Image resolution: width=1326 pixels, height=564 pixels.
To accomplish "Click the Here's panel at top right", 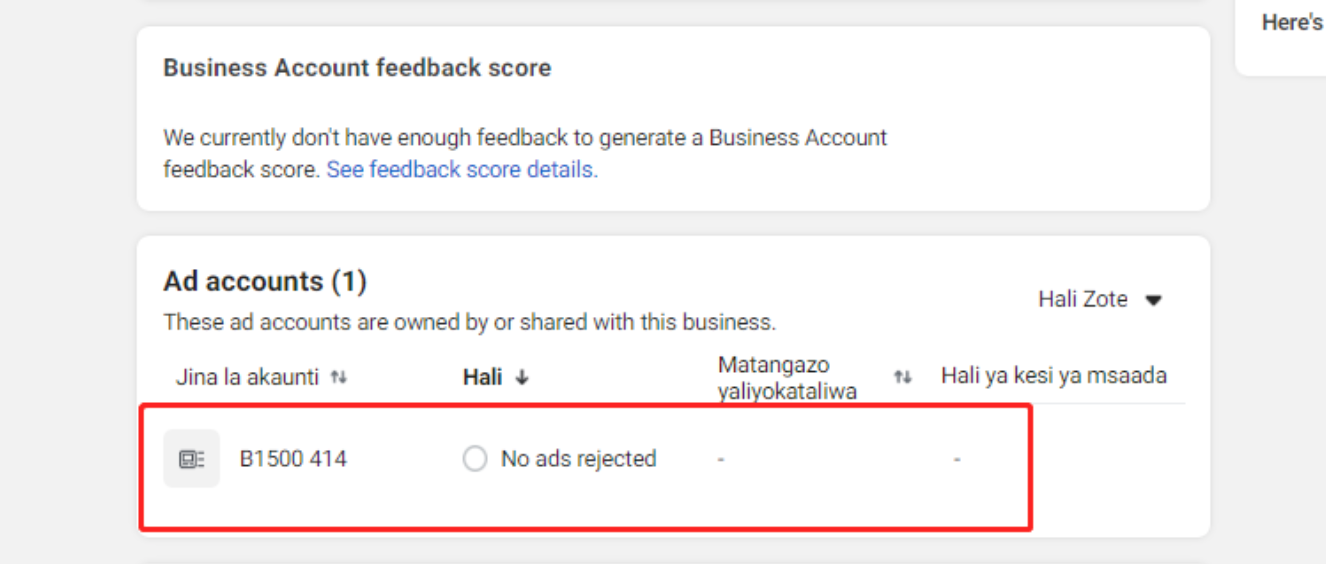I will [x=1291, y=22].
